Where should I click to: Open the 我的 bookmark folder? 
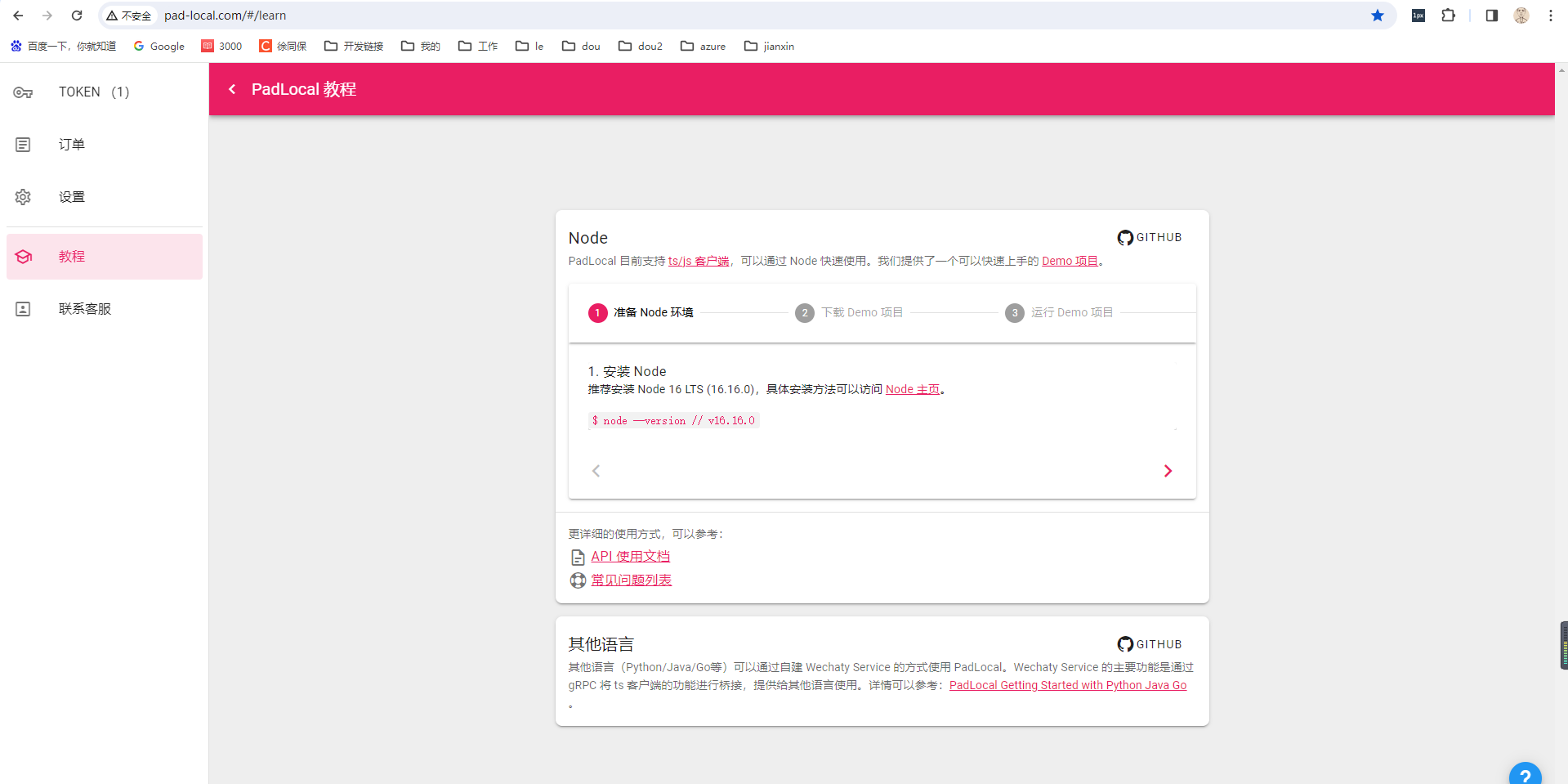[x=421, y=46]
